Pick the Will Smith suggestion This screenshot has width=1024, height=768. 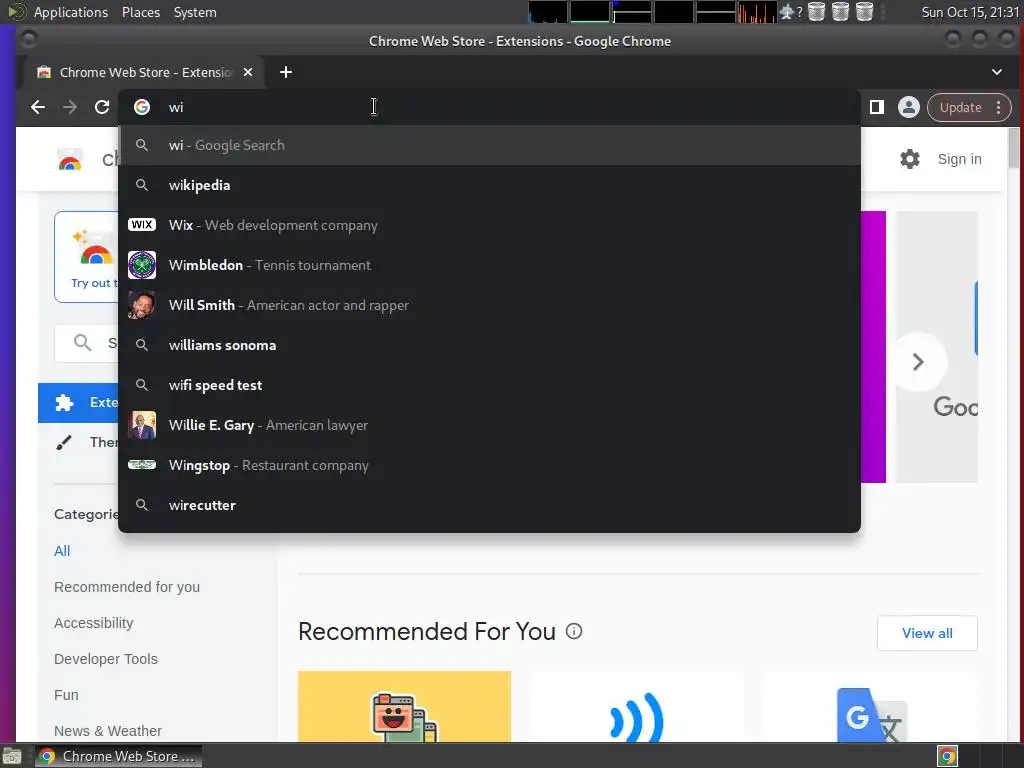pyautogui.click(x=490, y=305)
